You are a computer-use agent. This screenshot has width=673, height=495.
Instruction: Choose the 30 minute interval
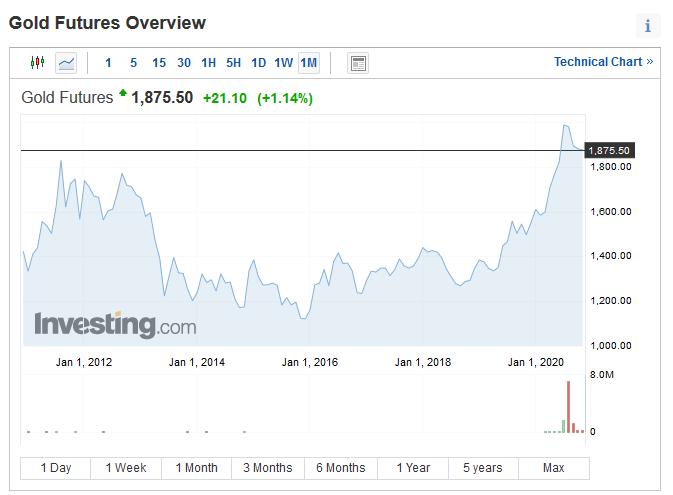pos(184,63)
